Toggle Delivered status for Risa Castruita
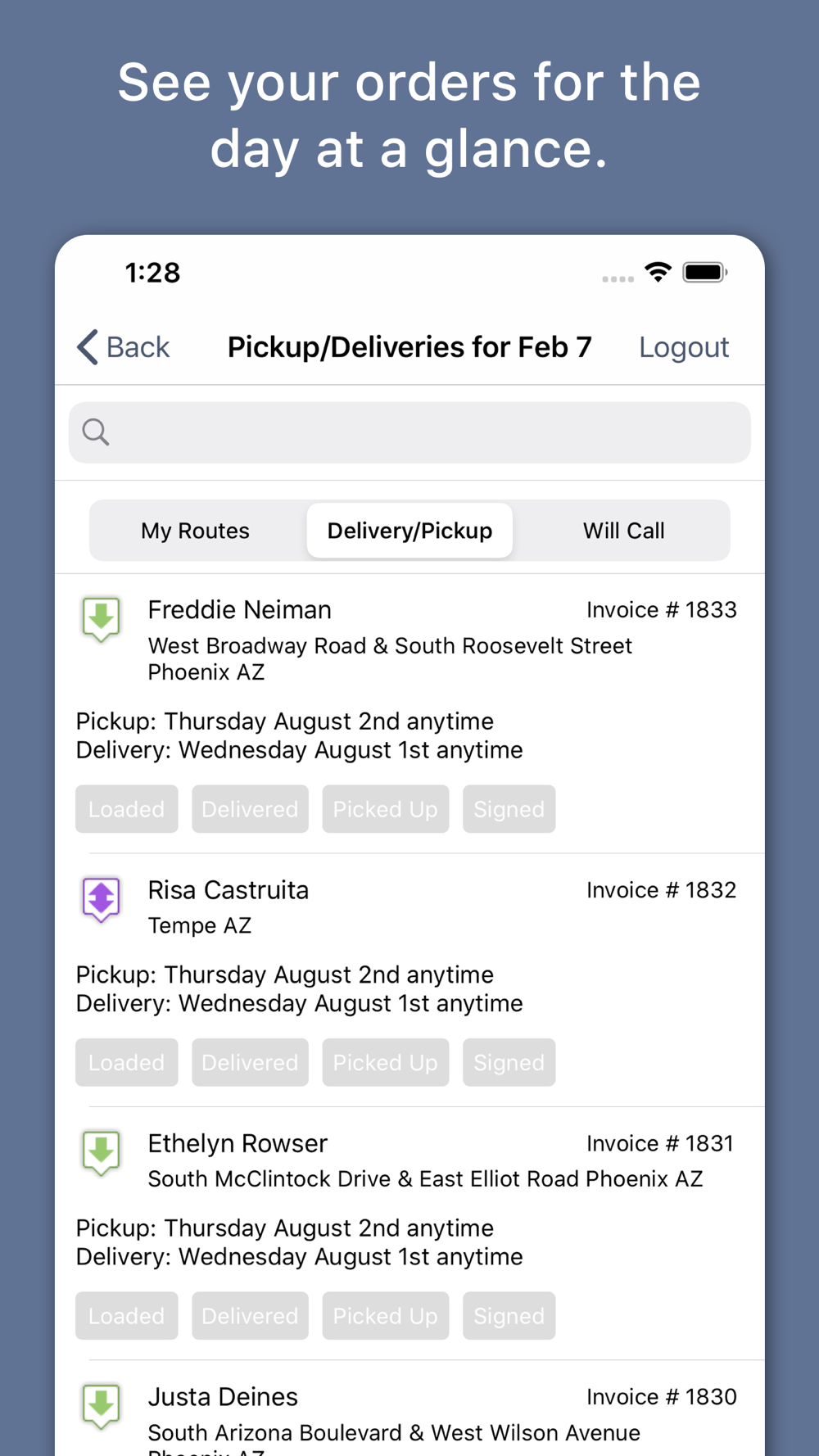819x1456 pixels. [x=250, y=1062]
